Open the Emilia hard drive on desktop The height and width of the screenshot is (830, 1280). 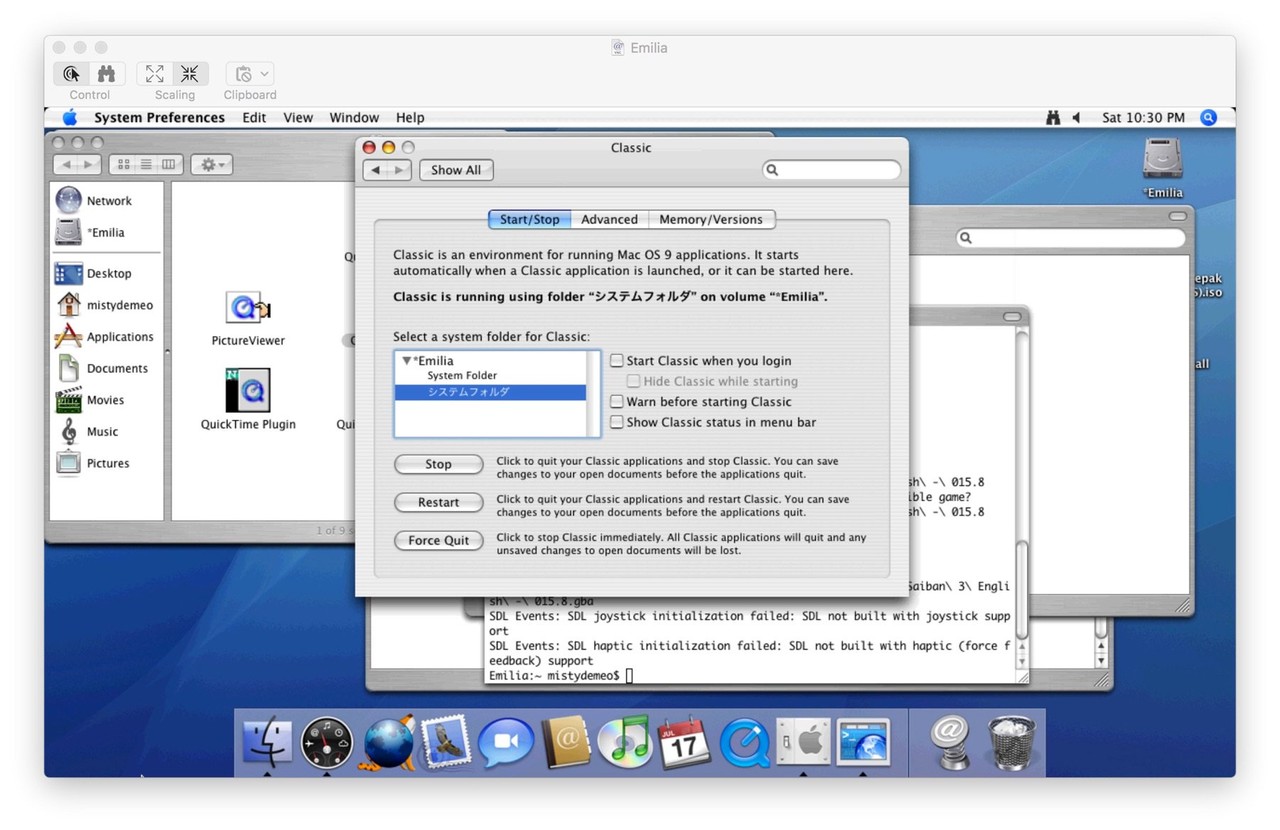coord(1163,160)
